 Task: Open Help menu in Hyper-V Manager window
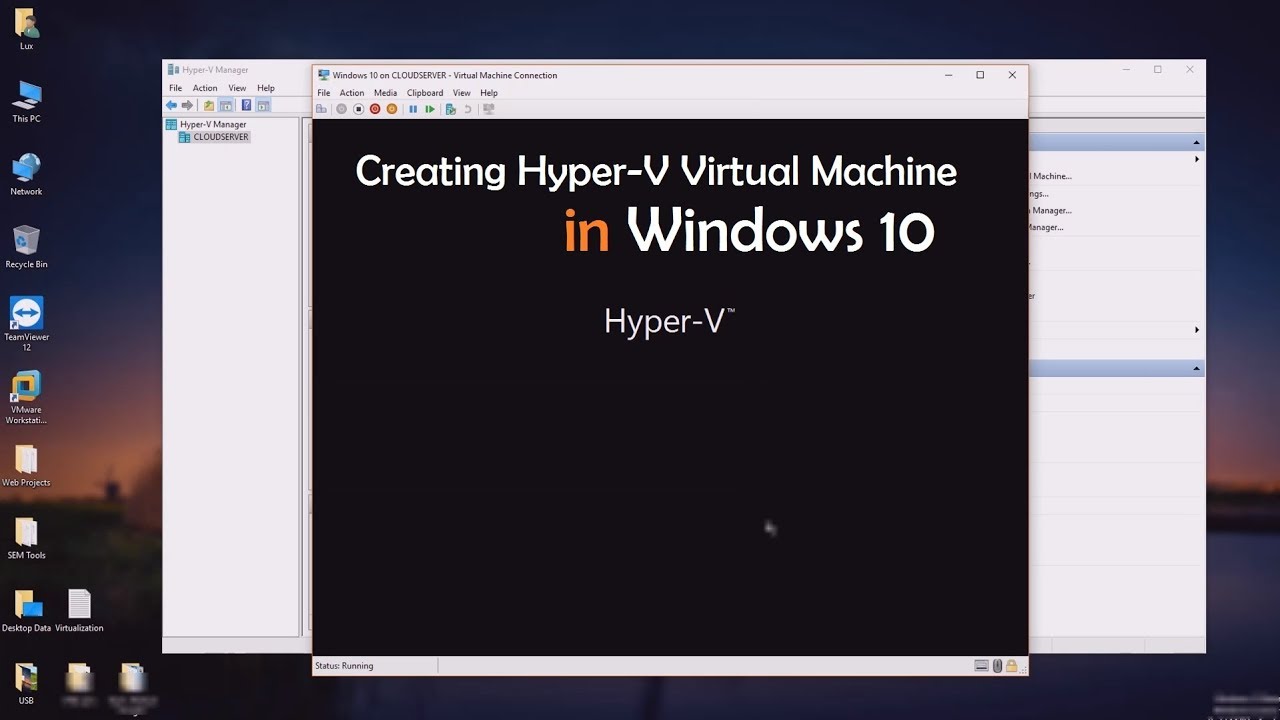click(x=265, y=88)
